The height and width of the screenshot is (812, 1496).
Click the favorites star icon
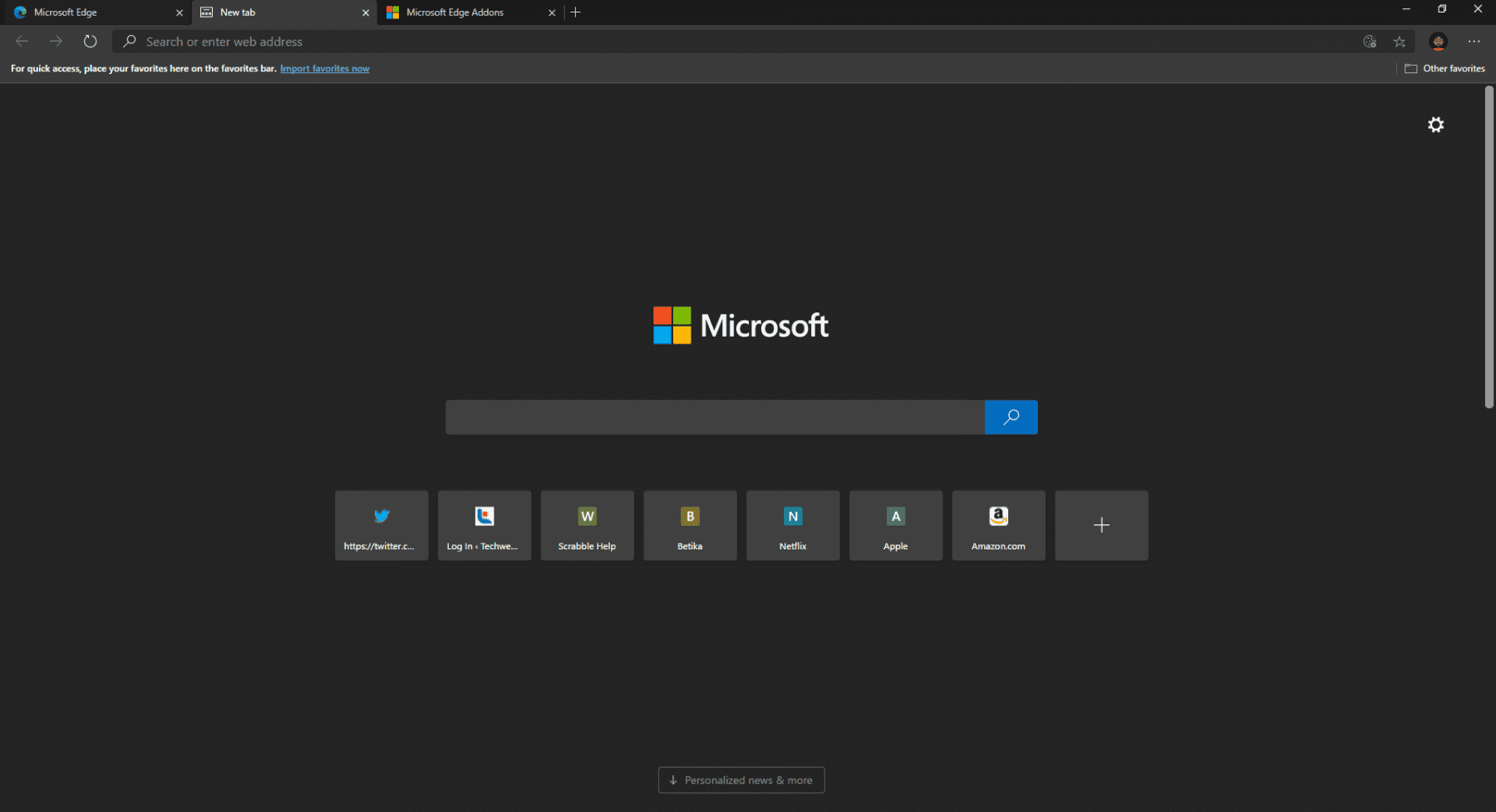[x=1400, y=42]
